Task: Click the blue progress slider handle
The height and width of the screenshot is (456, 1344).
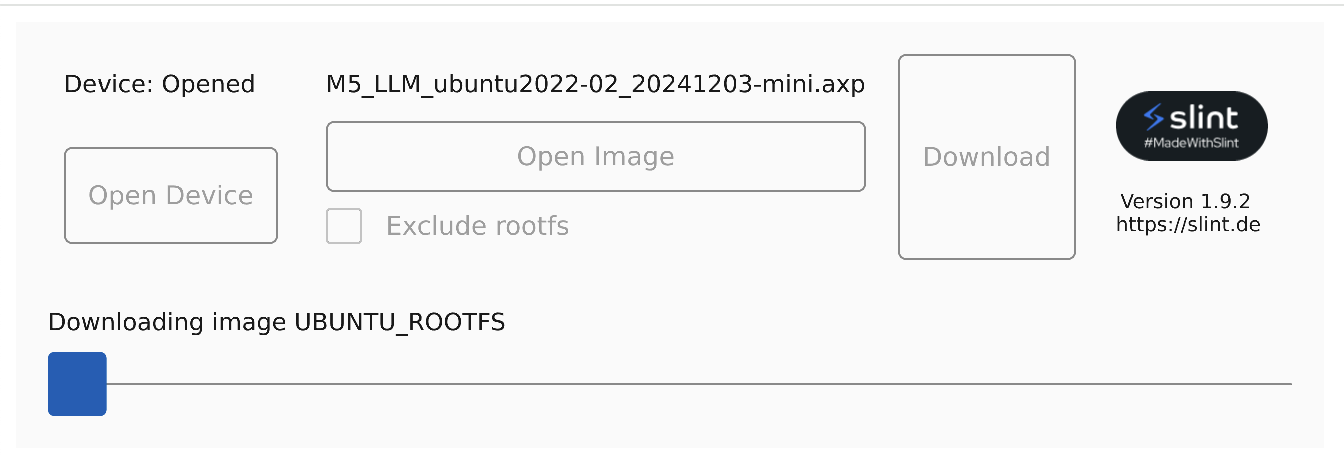Action: pos(77,383)
